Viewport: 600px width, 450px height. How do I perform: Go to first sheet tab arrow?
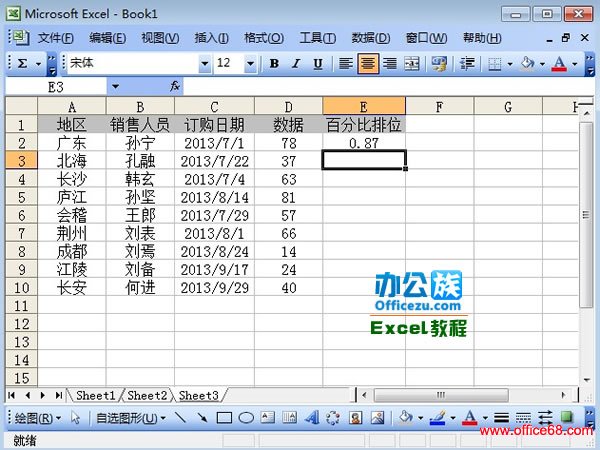tap(11, 395)
